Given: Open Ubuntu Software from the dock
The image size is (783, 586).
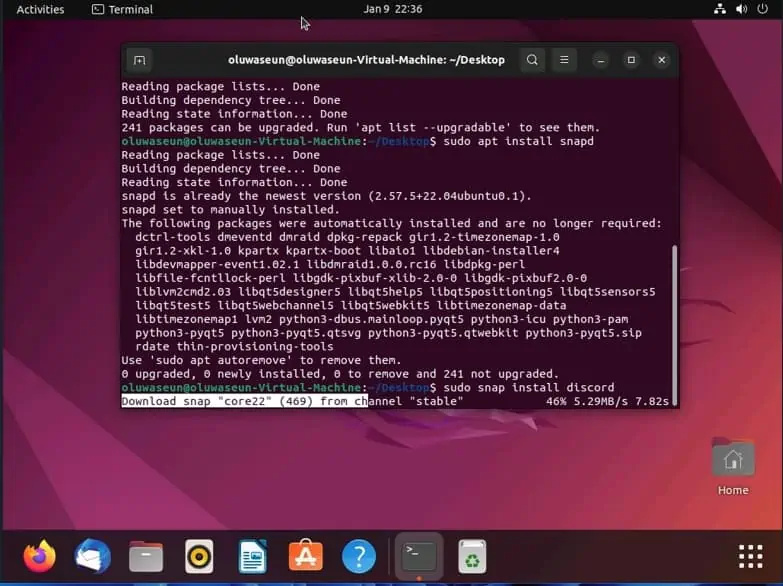Looking at the screenshot, I should 306,556.
